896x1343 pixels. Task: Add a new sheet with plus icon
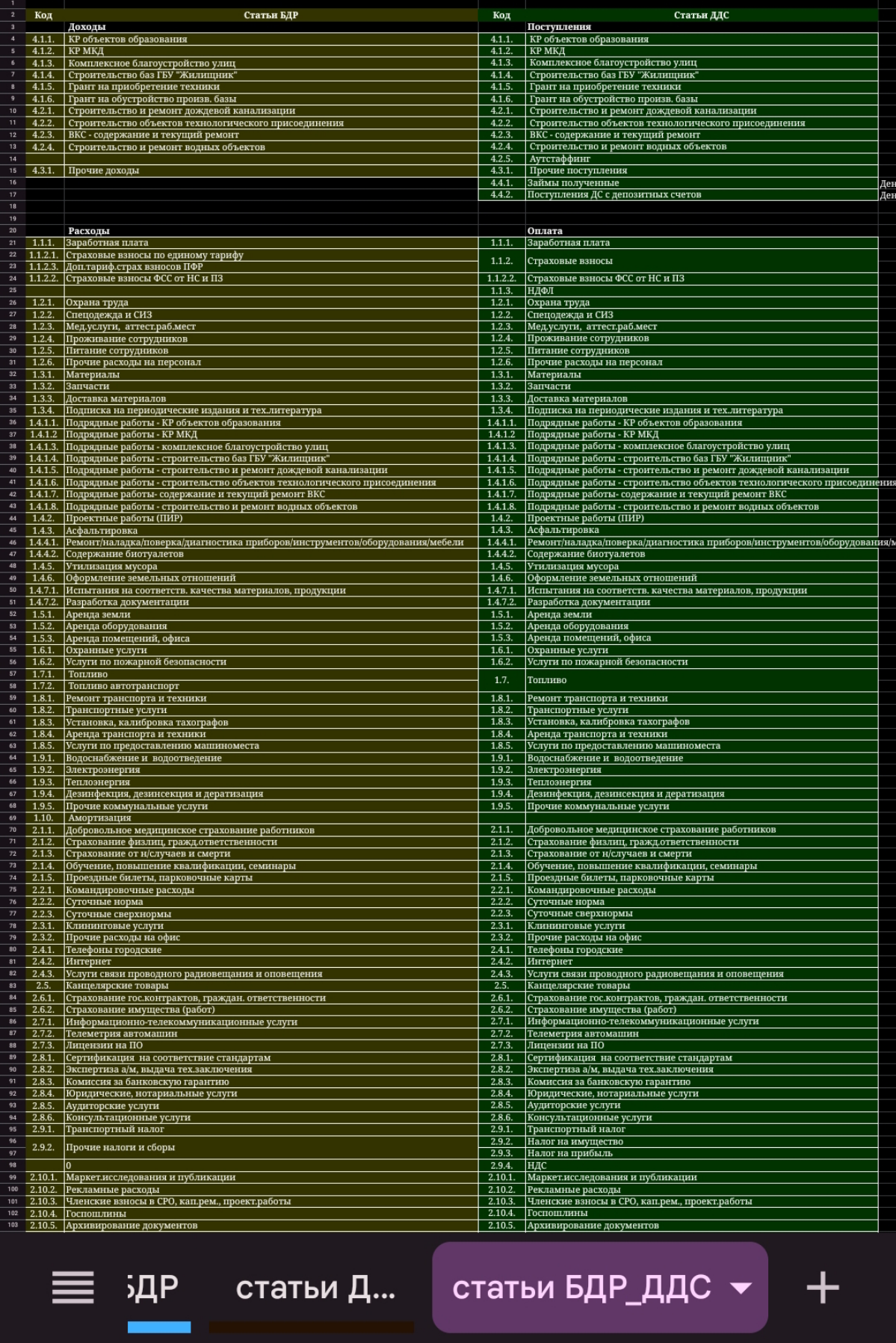click(822, 1287)
